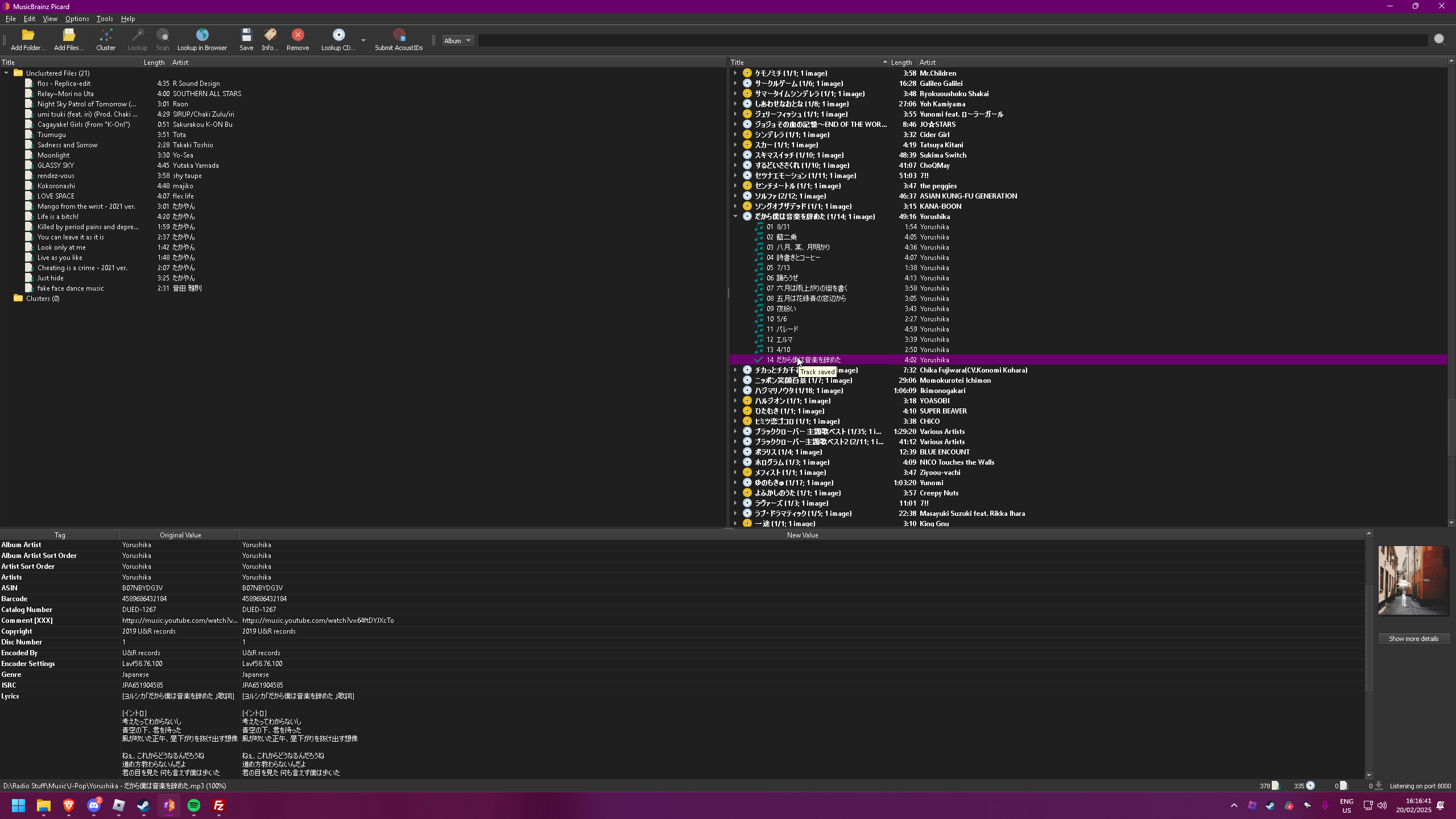Click the Lookup wand icon
Viewport: 1456px width, 819px height.
point(138,35)
